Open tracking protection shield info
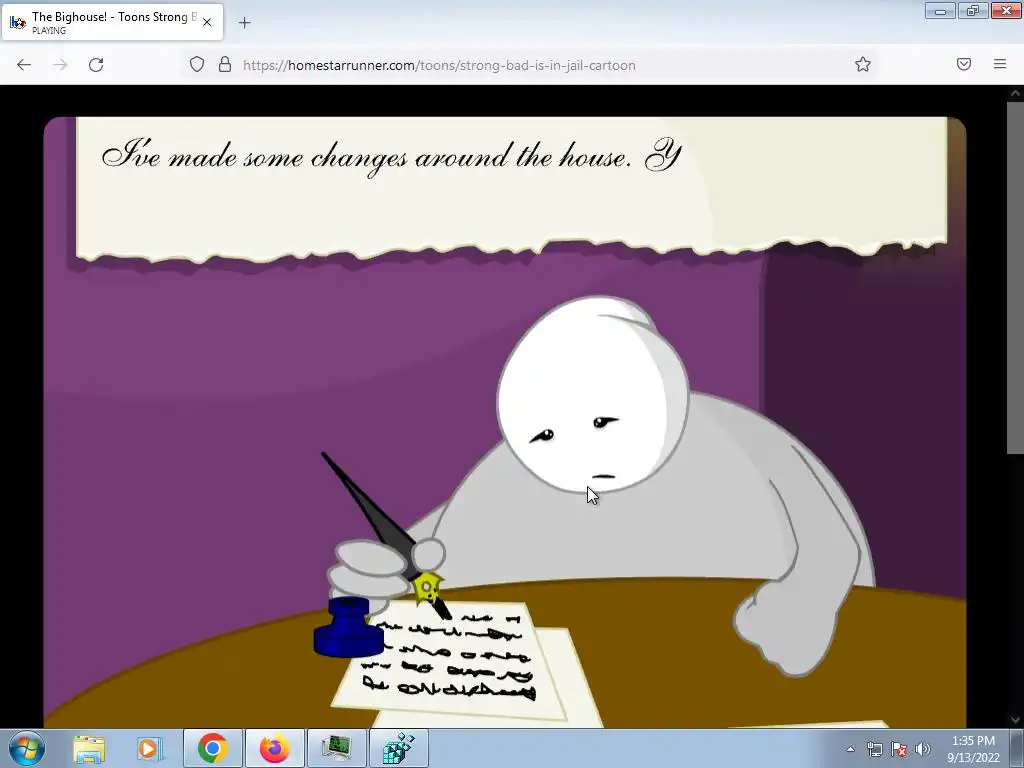The width and height of the screenshot is (1024, 768). (197, 64)
